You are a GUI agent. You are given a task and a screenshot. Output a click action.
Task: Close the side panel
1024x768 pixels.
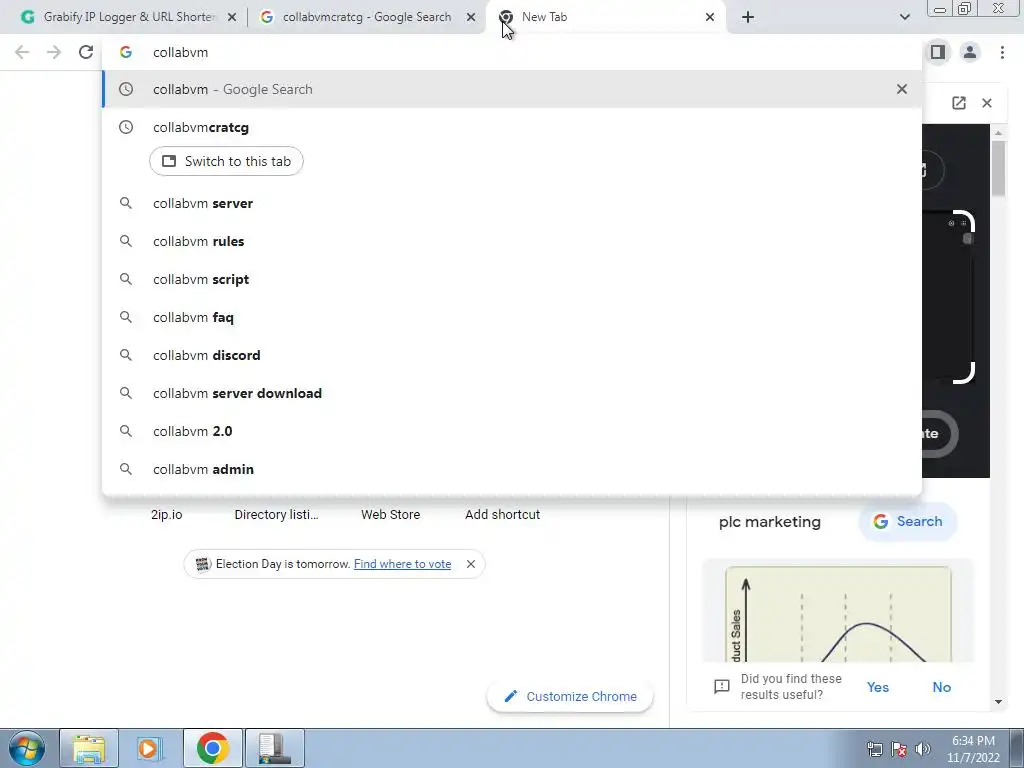[x=987, y=103]
